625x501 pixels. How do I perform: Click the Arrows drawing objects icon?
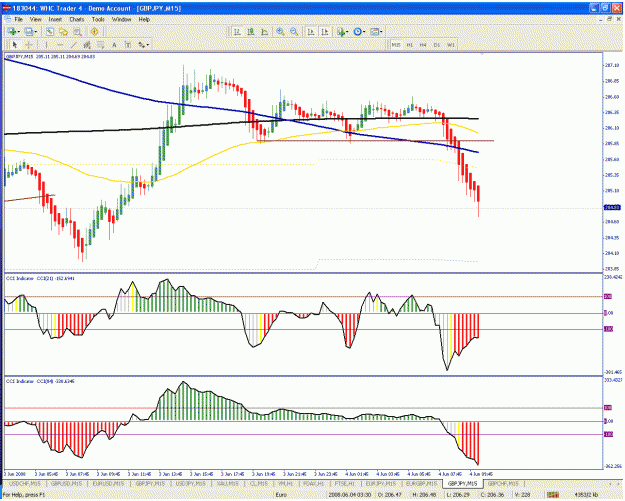tap(142, 45)
